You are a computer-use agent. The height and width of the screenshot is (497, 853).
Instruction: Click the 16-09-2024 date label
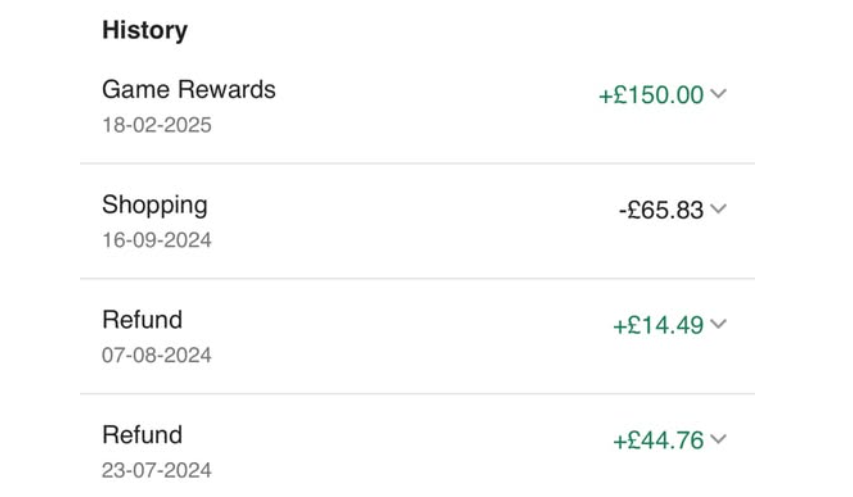pos(156,241)
